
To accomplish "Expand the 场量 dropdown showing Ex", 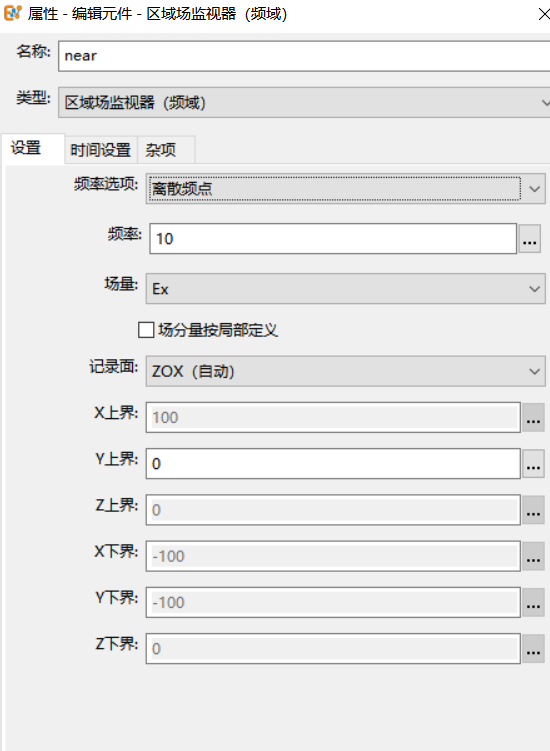I will (345, 289).
